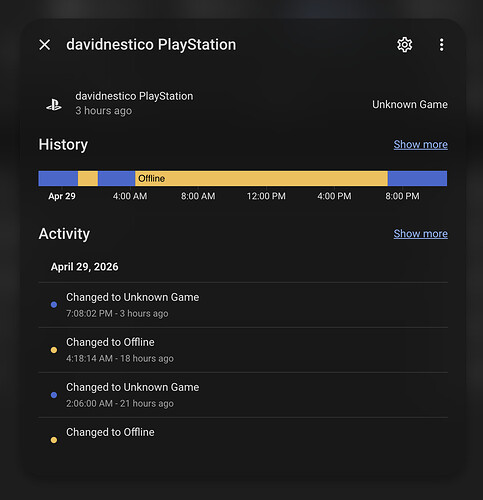The height and width of the screenshot is (500, 483).
Task: Open the three-dot overflow menu
Action: click(x=441, y=45)
